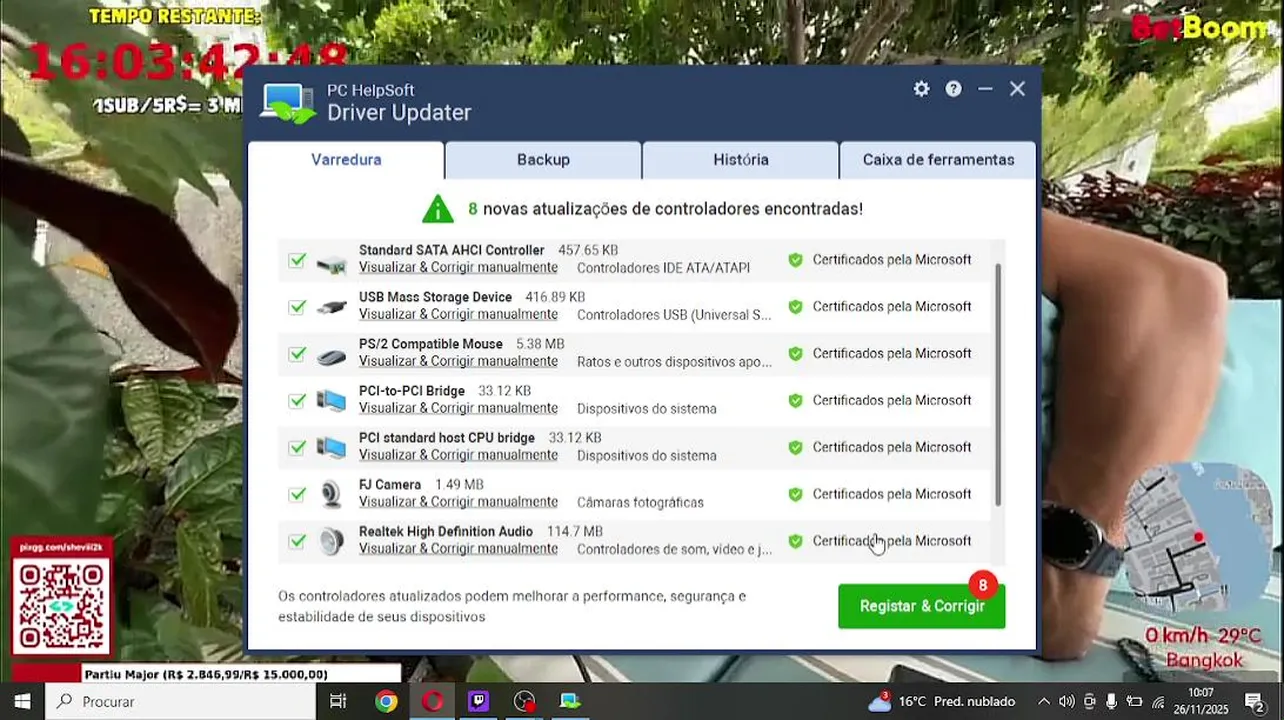Uncheck PCI-to-PCI Bridge checkbox

coord(297,401)
